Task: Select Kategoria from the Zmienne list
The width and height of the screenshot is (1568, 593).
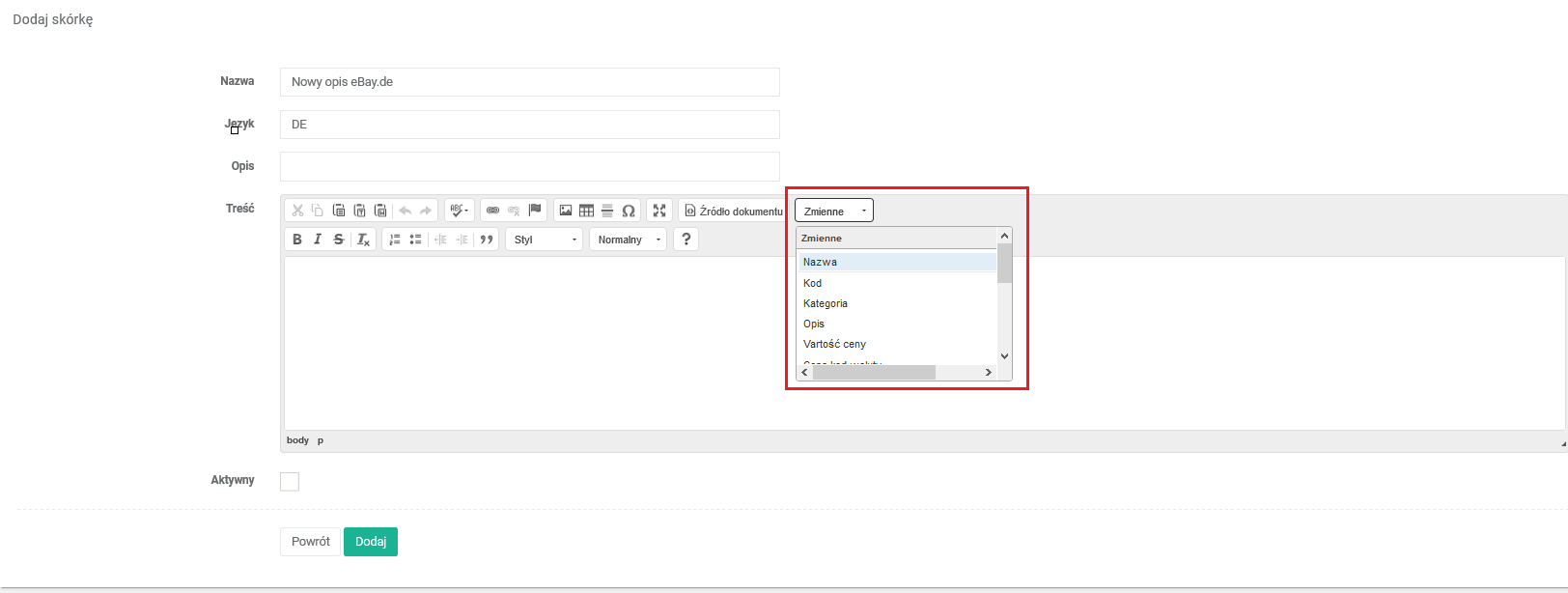Action: [x=826, y=303]
